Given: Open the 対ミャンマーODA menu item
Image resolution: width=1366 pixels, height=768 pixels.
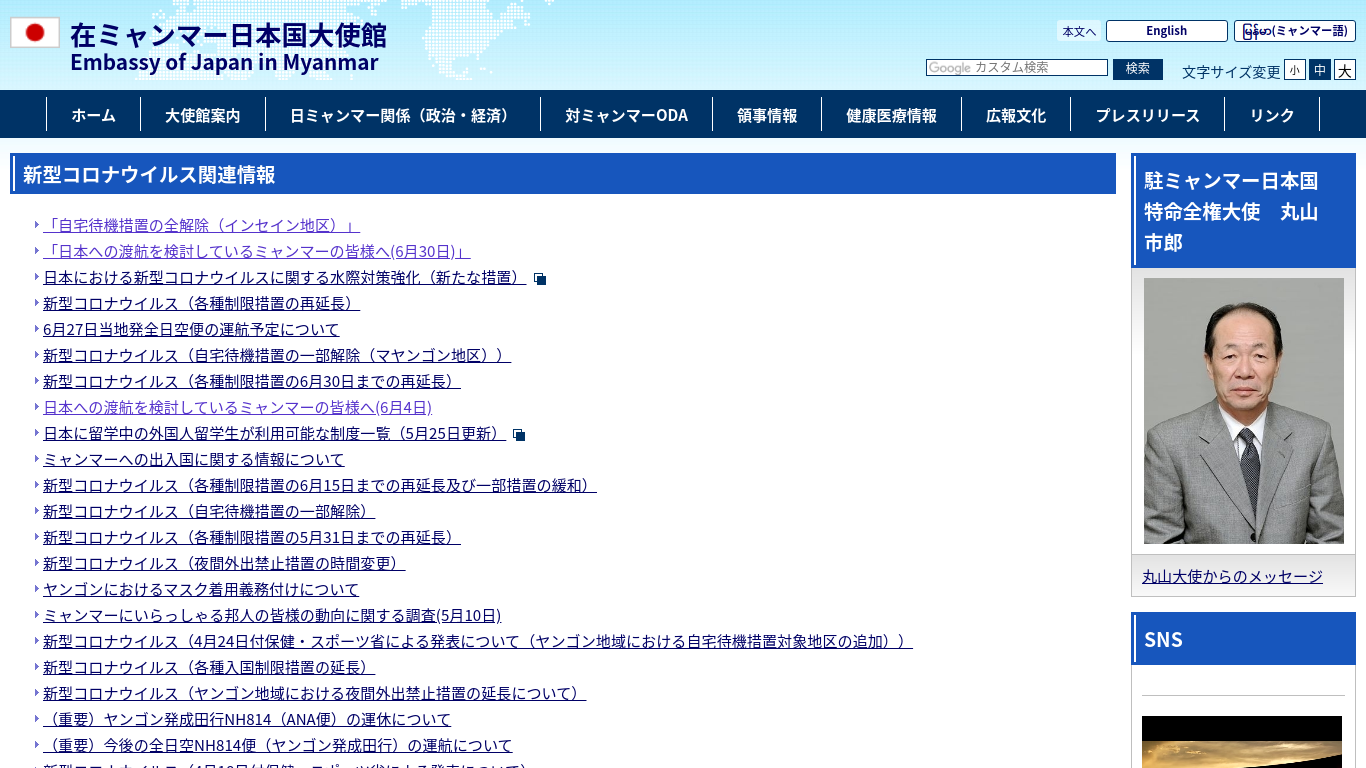Looking at the screenshot, I should [626, 115].
